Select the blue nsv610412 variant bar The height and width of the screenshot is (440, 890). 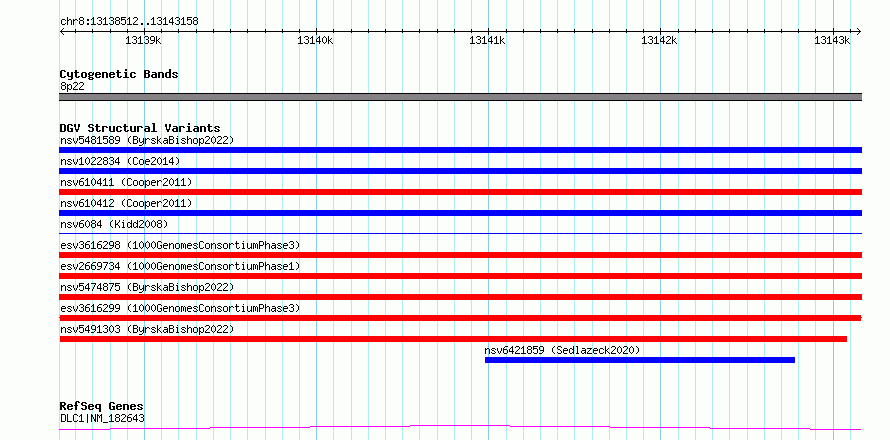point(460,213)
